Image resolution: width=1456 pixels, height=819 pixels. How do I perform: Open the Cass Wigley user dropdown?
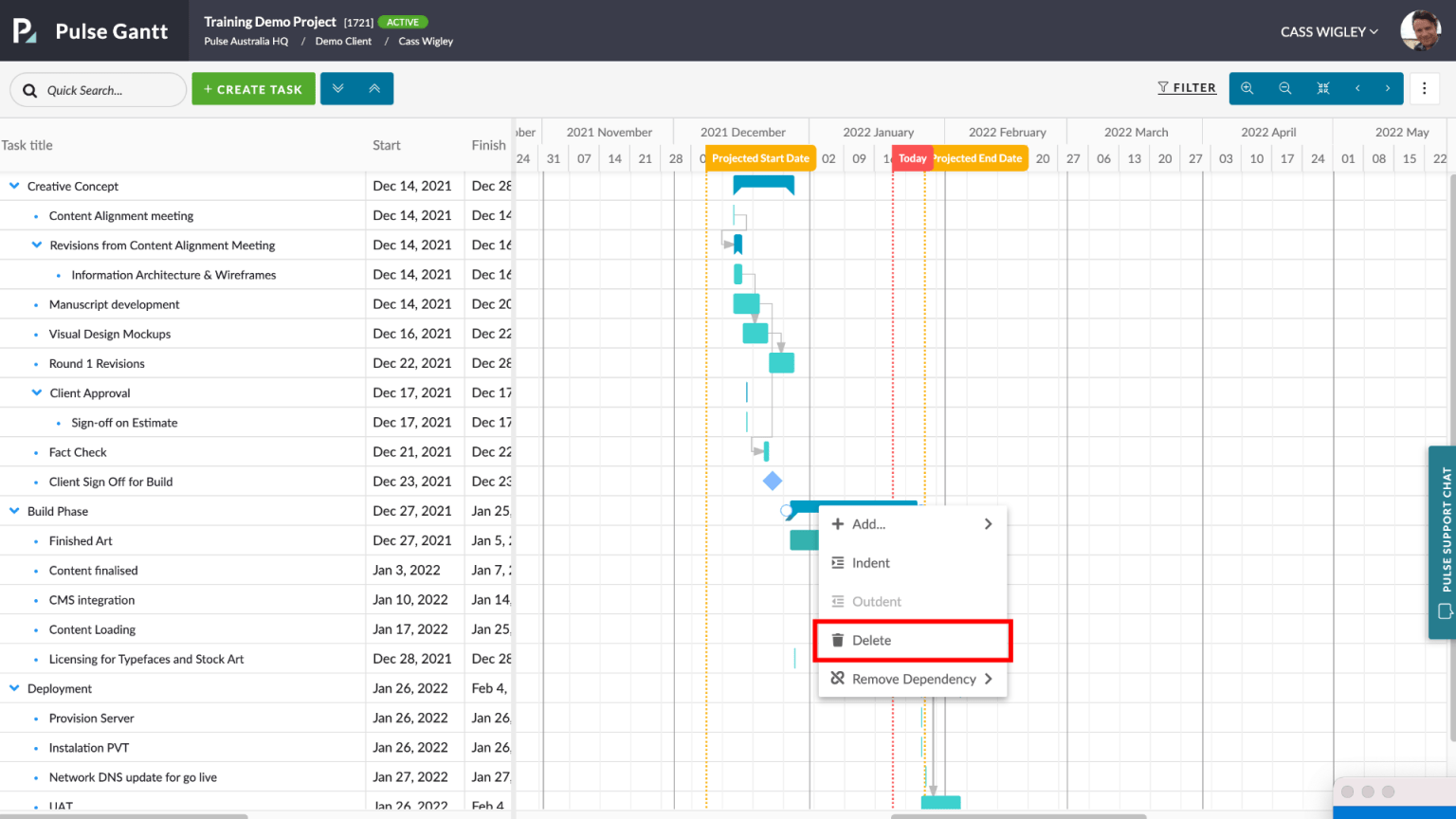[x=1329, y=31]
